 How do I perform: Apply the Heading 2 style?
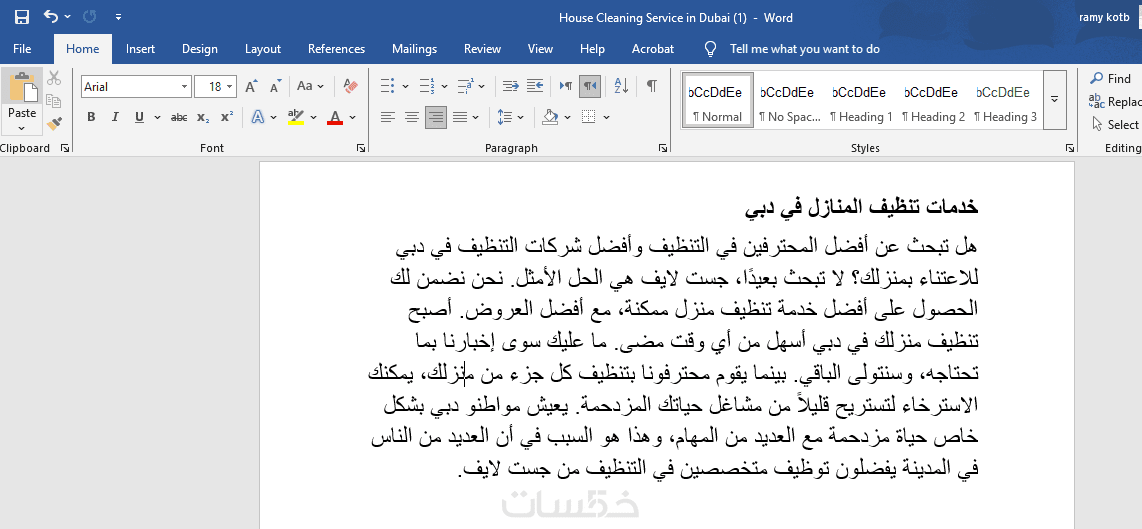(x=934, y=101)
